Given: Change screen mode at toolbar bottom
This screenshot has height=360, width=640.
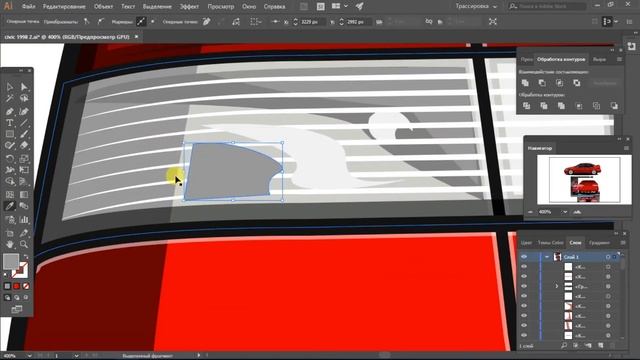Looking at the screenshot, I should pyautogui.click(x=17, y=309).
